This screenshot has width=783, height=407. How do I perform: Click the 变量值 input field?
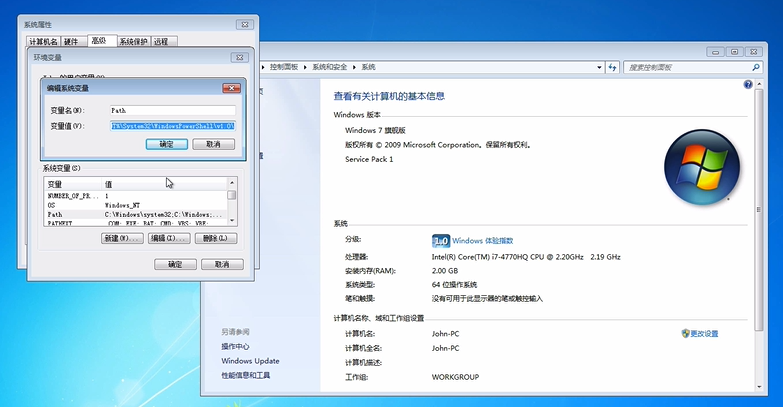click(x=173, y=126)
